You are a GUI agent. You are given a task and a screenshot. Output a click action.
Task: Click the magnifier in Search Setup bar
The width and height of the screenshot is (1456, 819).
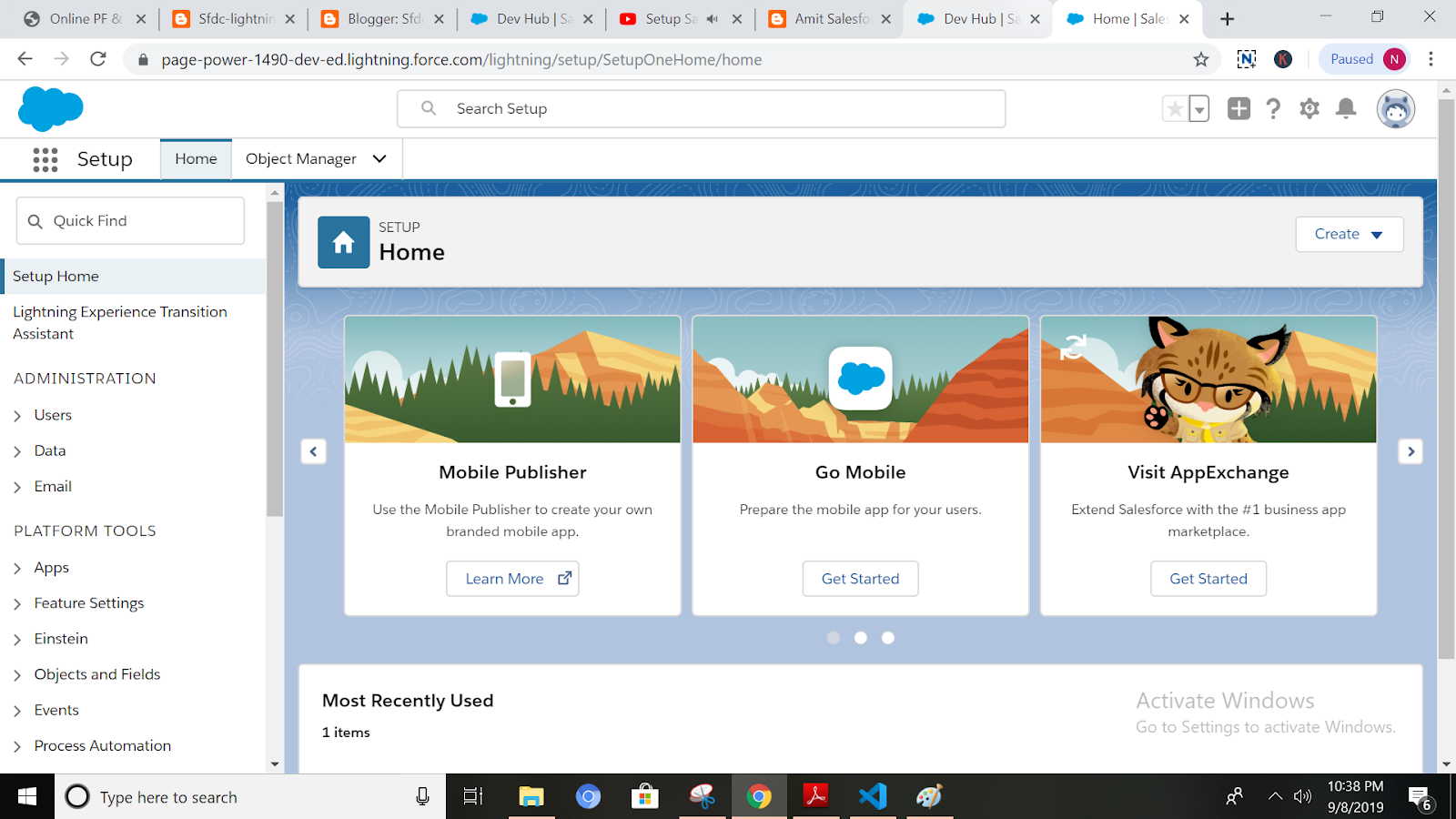tap(427, 108)
